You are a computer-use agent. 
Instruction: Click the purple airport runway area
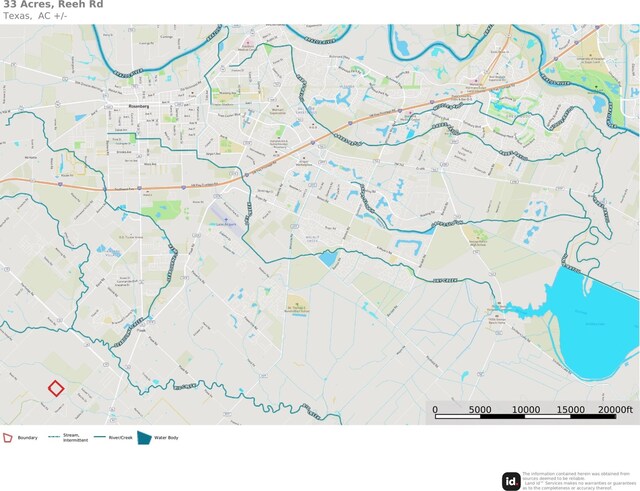[x=228, y=220]
